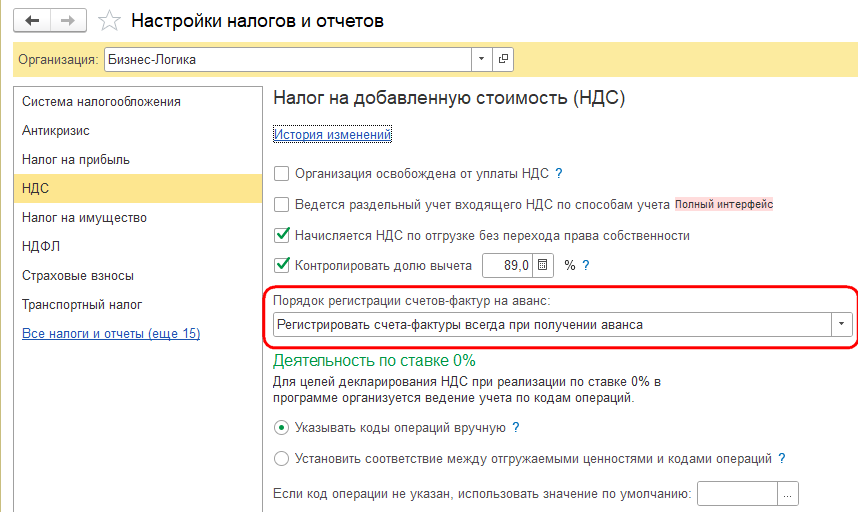Switch to Транспортный налог section

(138, 305)
